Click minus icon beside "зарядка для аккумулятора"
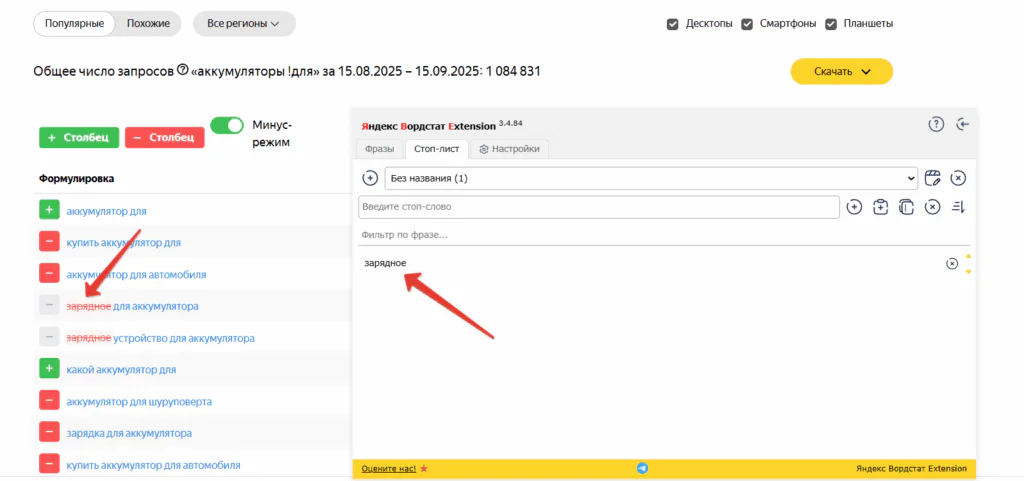The width and height of the screenshot is (1024, 481). click(49, 432)
